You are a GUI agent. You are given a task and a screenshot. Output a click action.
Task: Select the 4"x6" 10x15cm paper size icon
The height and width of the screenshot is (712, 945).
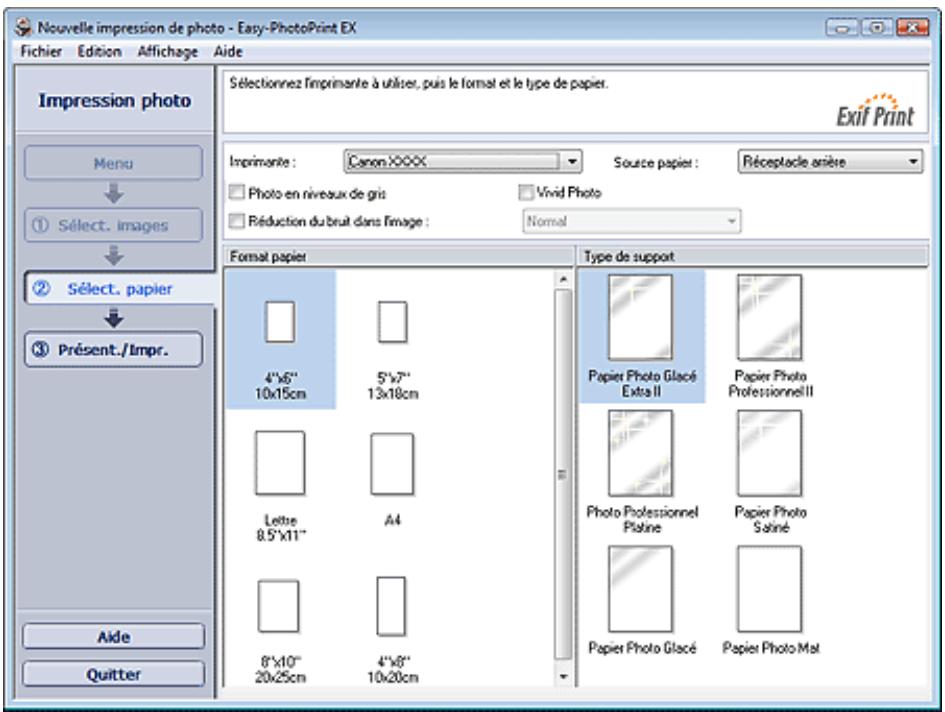(280, 322)
